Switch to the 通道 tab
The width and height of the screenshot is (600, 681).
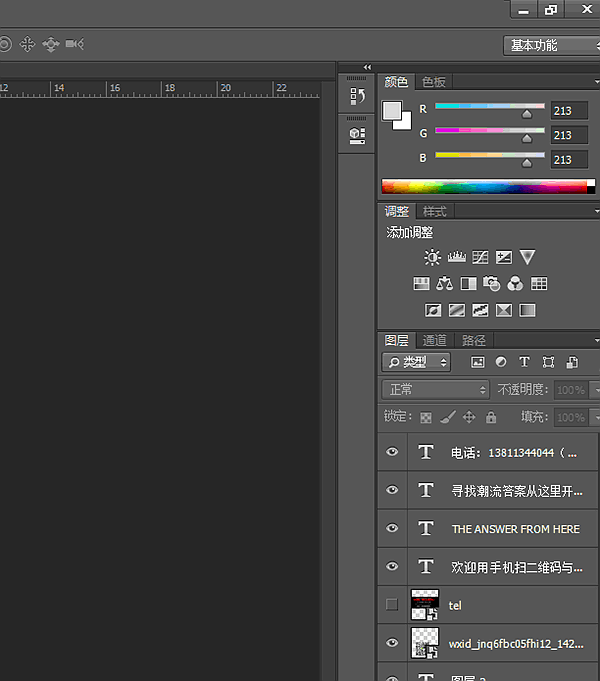(434, 340)
